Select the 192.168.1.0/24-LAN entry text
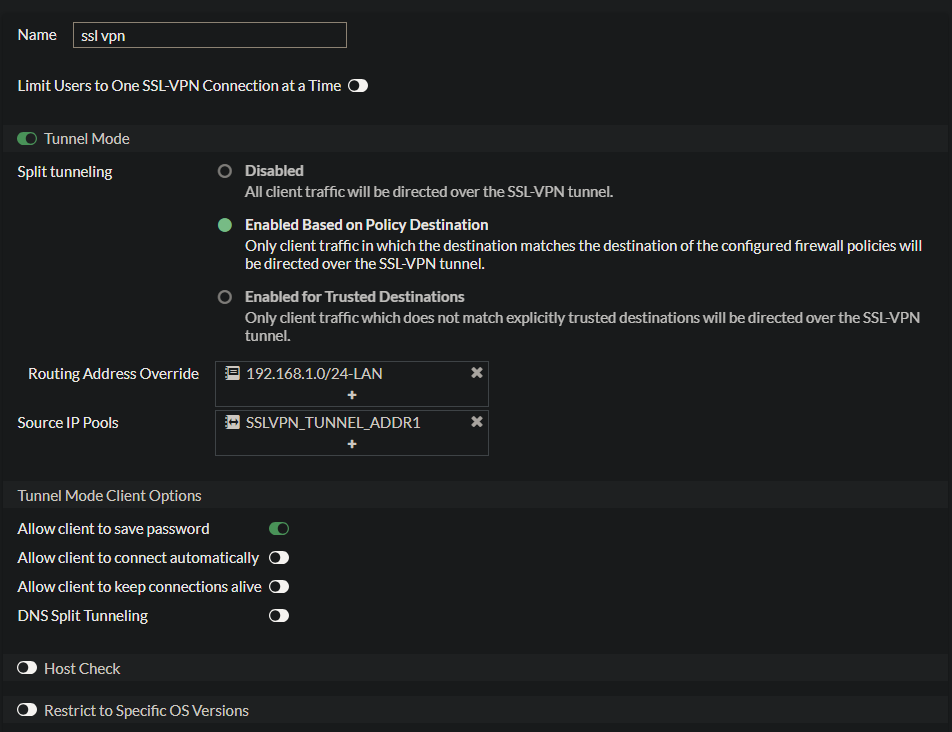Viewport: 952px width, 732px height. click(314, 374)
